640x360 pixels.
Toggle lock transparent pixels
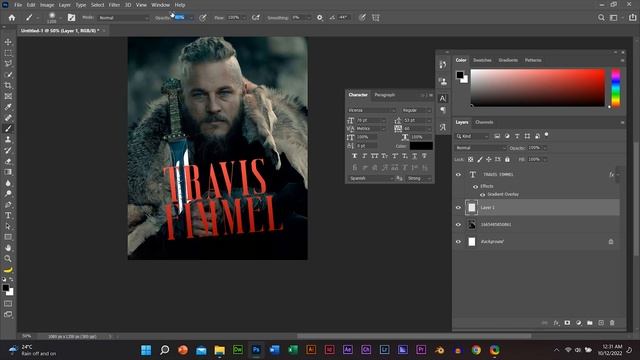pyautogui.click(x=471, y=160)
